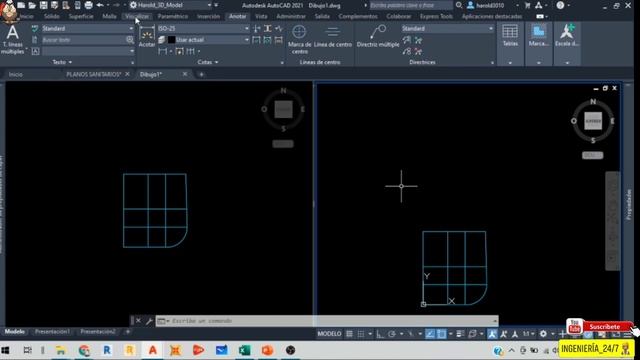640x360 pixels.
Task: Click the search magnifier in title bar
Action: pyautogui.click(x=459, y=5)
